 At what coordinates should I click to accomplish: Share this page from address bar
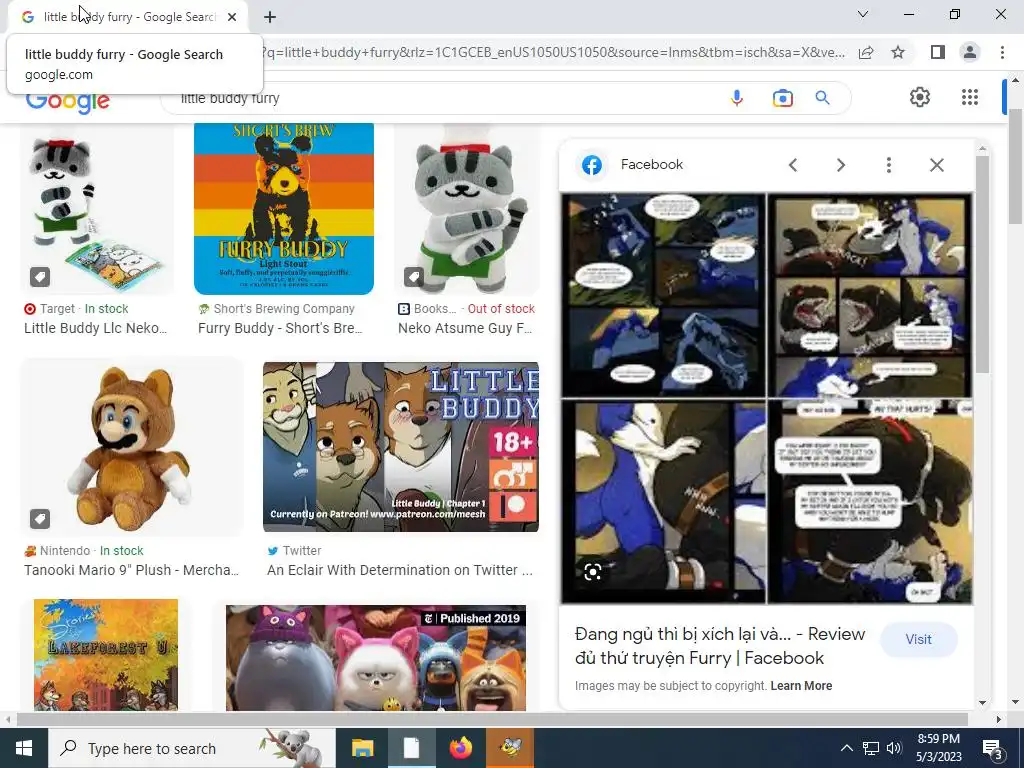point(866,52)
